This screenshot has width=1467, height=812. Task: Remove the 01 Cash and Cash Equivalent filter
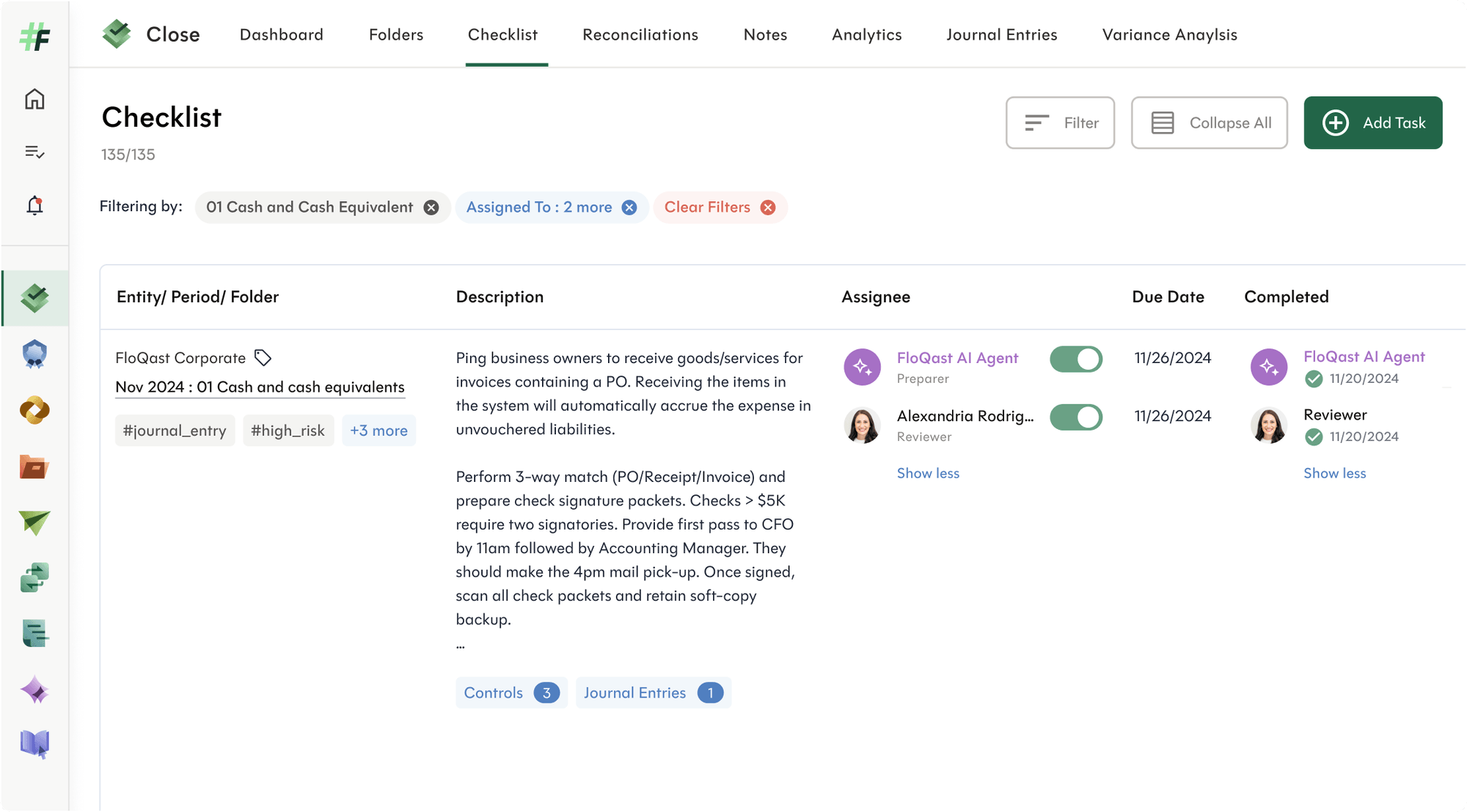click(x=431, y=208)
